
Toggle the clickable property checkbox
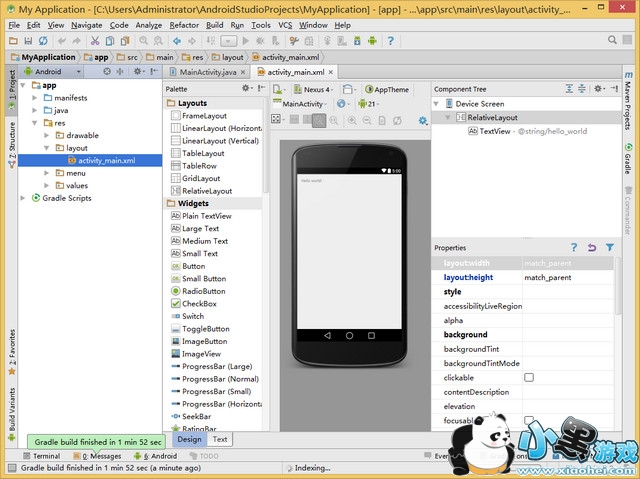pyautogui.click(x=529, y=377)
